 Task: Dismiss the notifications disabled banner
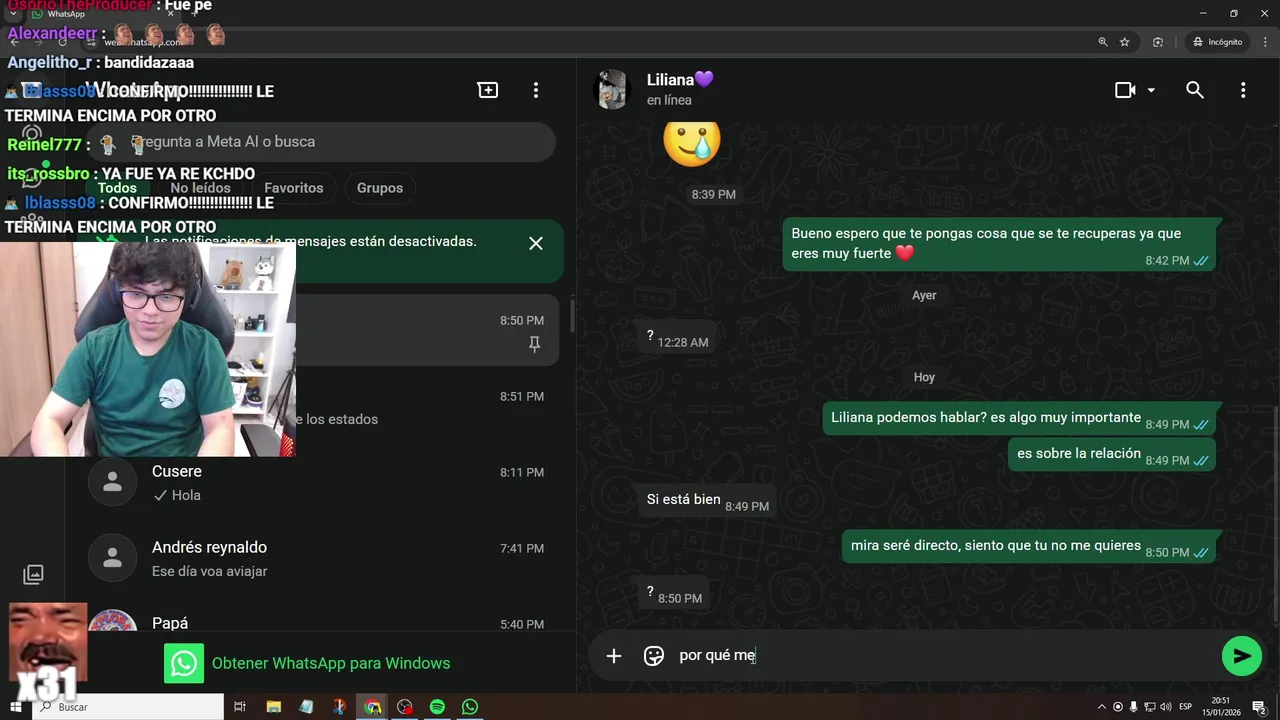click(536, 243)
